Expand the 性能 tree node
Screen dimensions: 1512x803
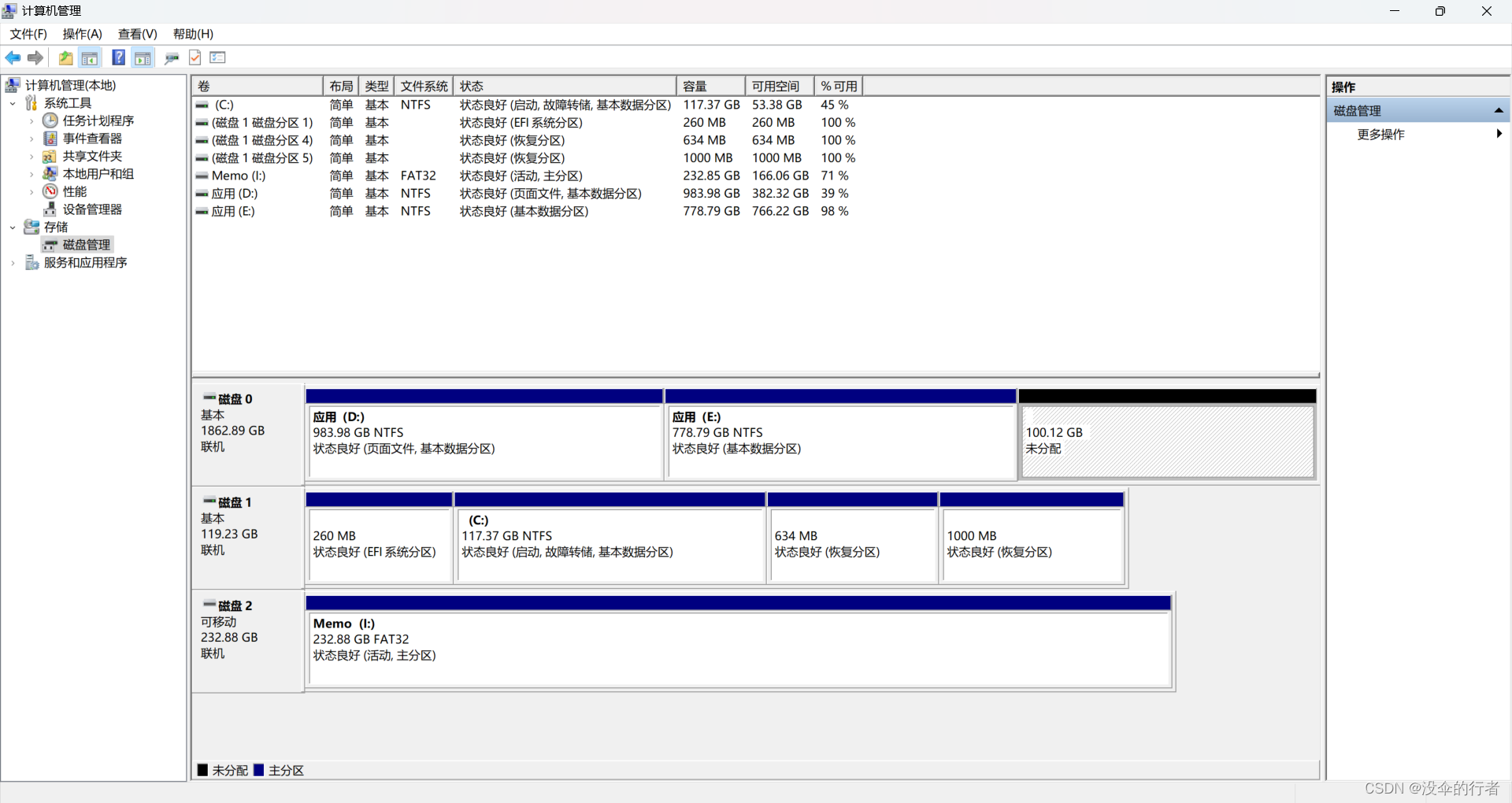click(31, 192)
